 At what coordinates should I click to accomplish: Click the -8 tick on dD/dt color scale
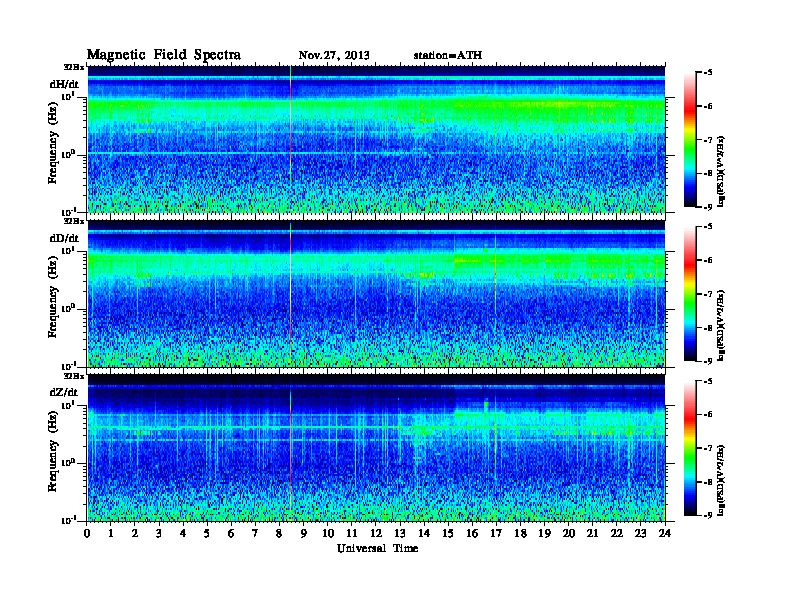(708, 328)
